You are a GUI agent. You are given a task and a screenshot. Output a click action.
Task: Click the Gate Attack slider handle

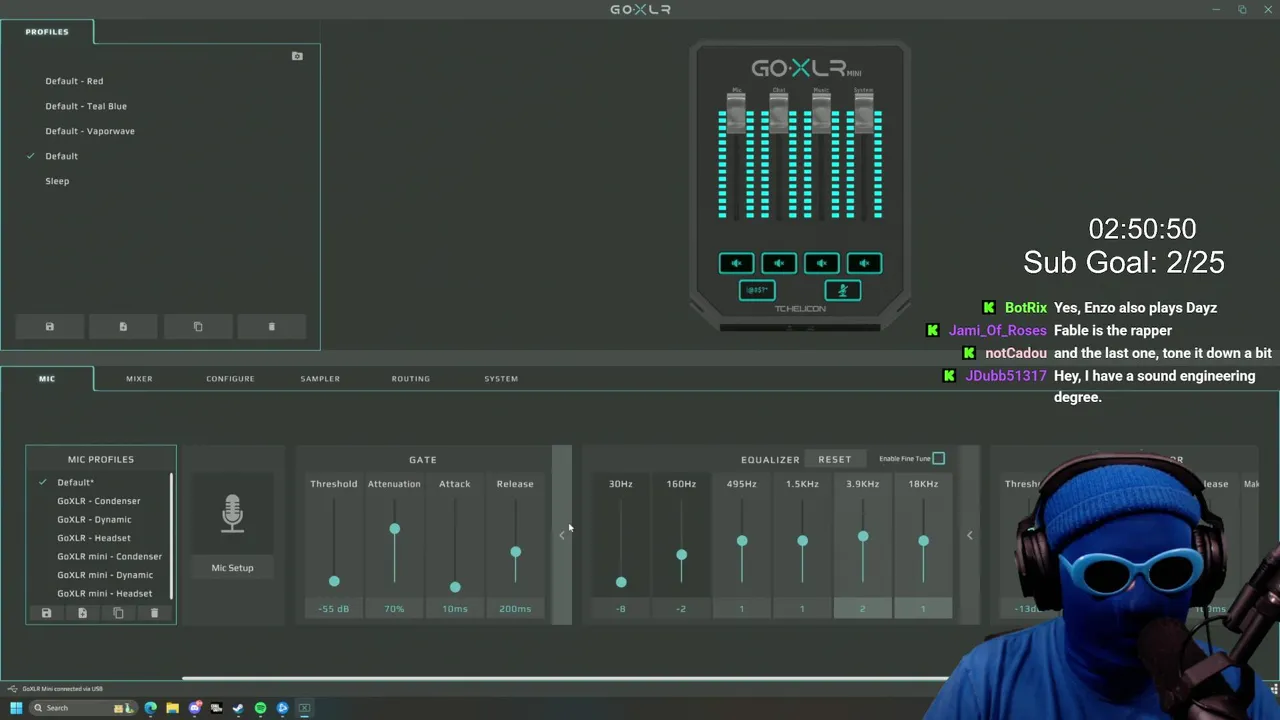point(455,587)
